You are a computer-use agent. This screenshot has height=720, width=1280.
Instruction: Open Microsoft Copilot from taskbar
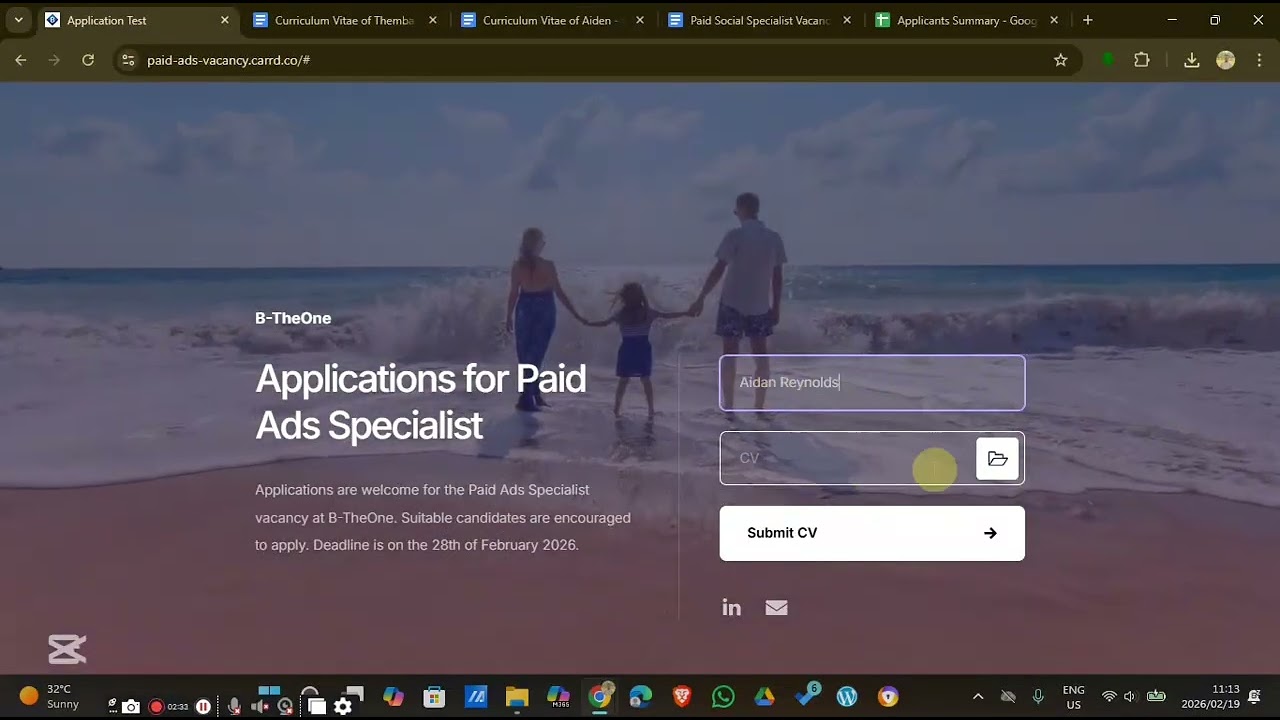[x=393, y=697]
